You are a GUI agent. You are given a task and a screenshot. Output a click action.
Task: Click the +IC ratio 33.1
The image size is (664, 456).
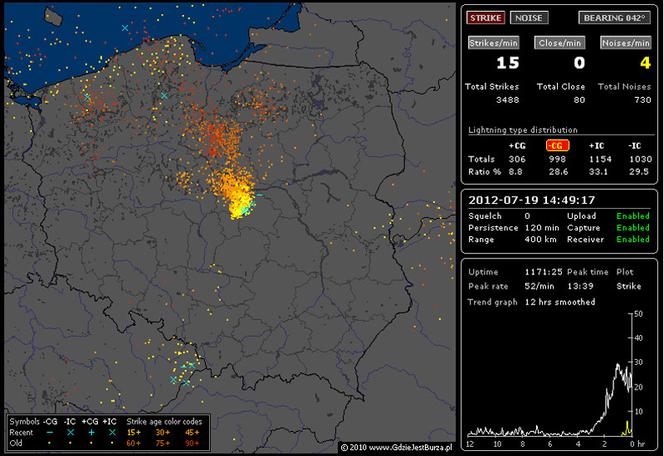[598, 172]
